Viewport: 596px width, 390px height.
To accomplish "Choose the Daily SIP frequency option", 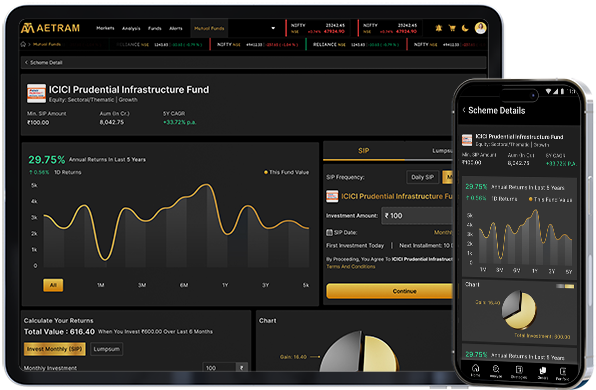I will pos(422,177).
